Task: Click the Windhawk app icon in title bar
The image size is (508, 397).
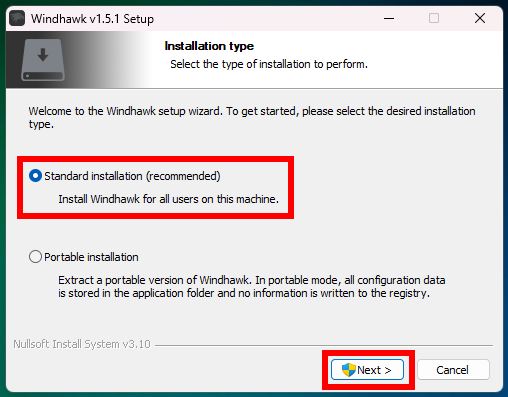Action: pos(17,18)
